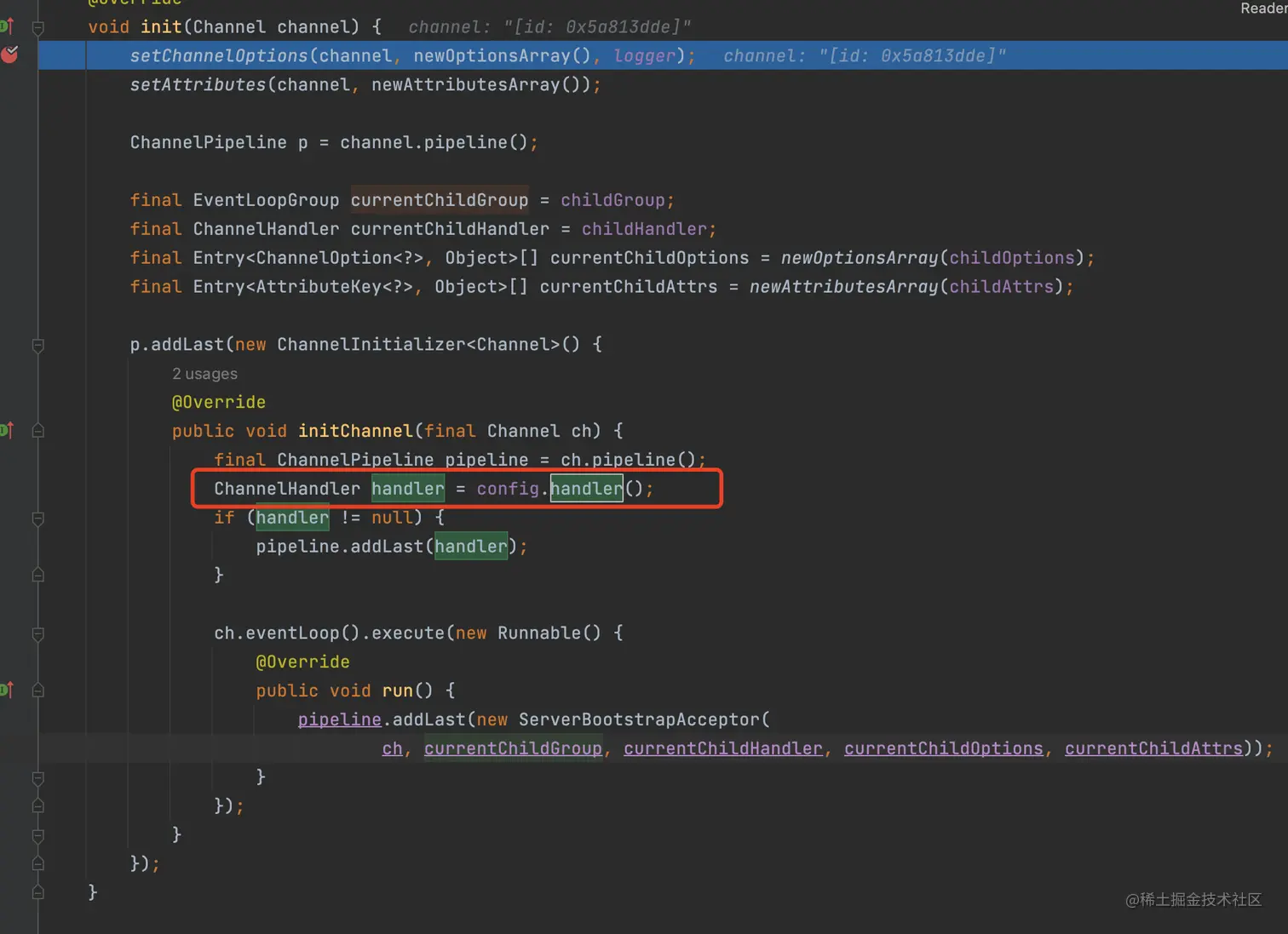
Task: Click the underlined currentChildAttrs argument
Action: tap(1153, 748)
